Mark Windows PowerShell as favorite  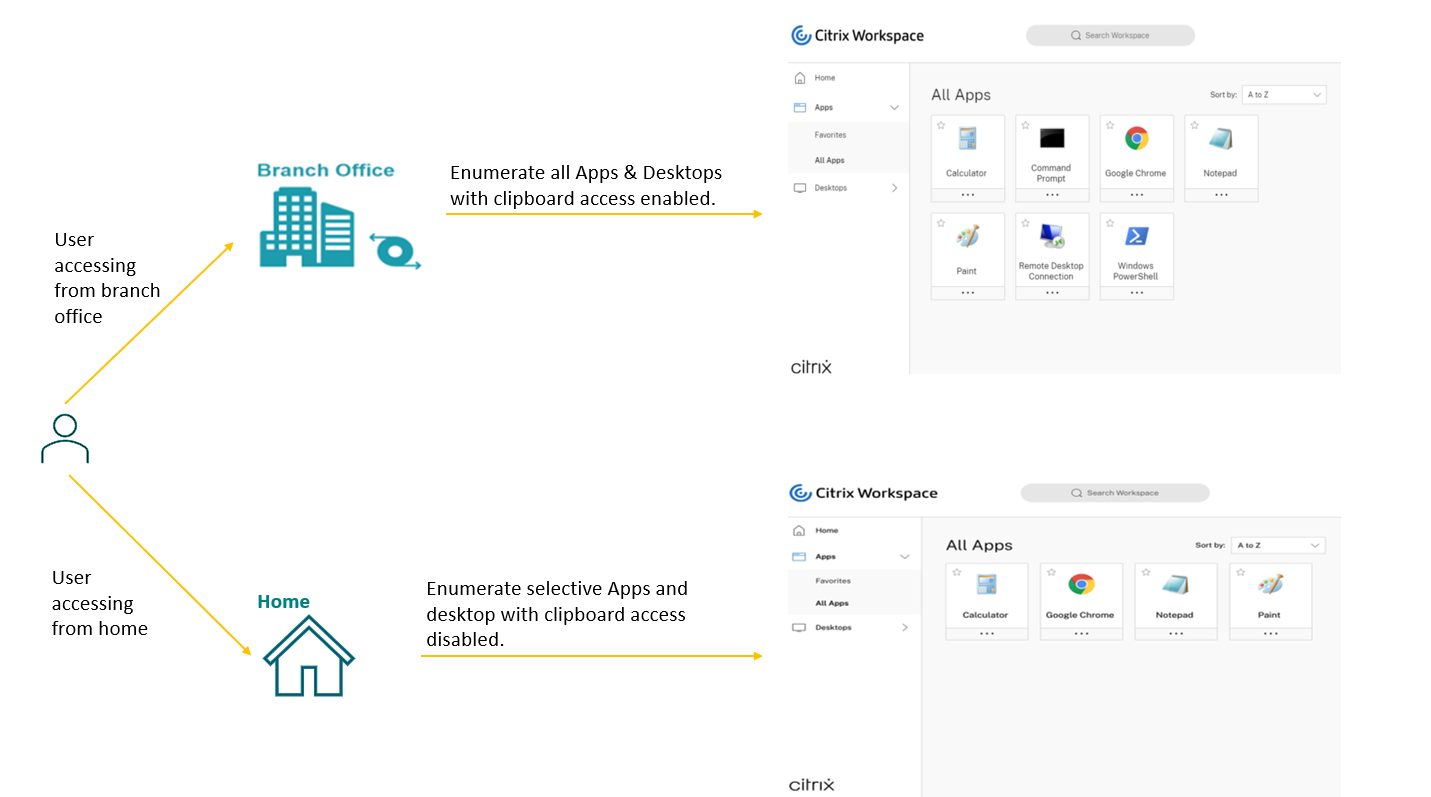[1109, 223]
